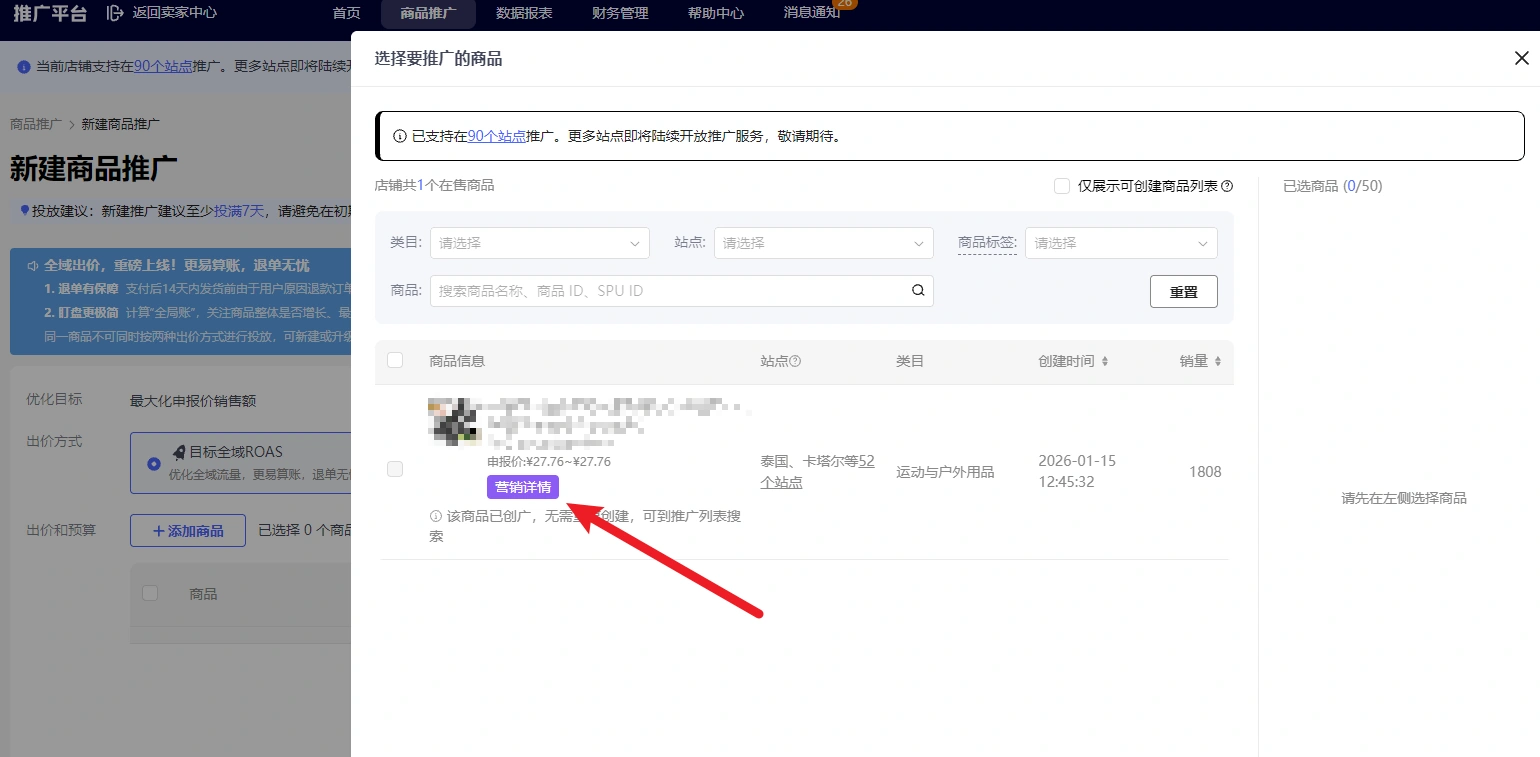Screen dimensions: 1540x757
Task: Click the help icon beside 站点 column header
Action: coord(796,361)
